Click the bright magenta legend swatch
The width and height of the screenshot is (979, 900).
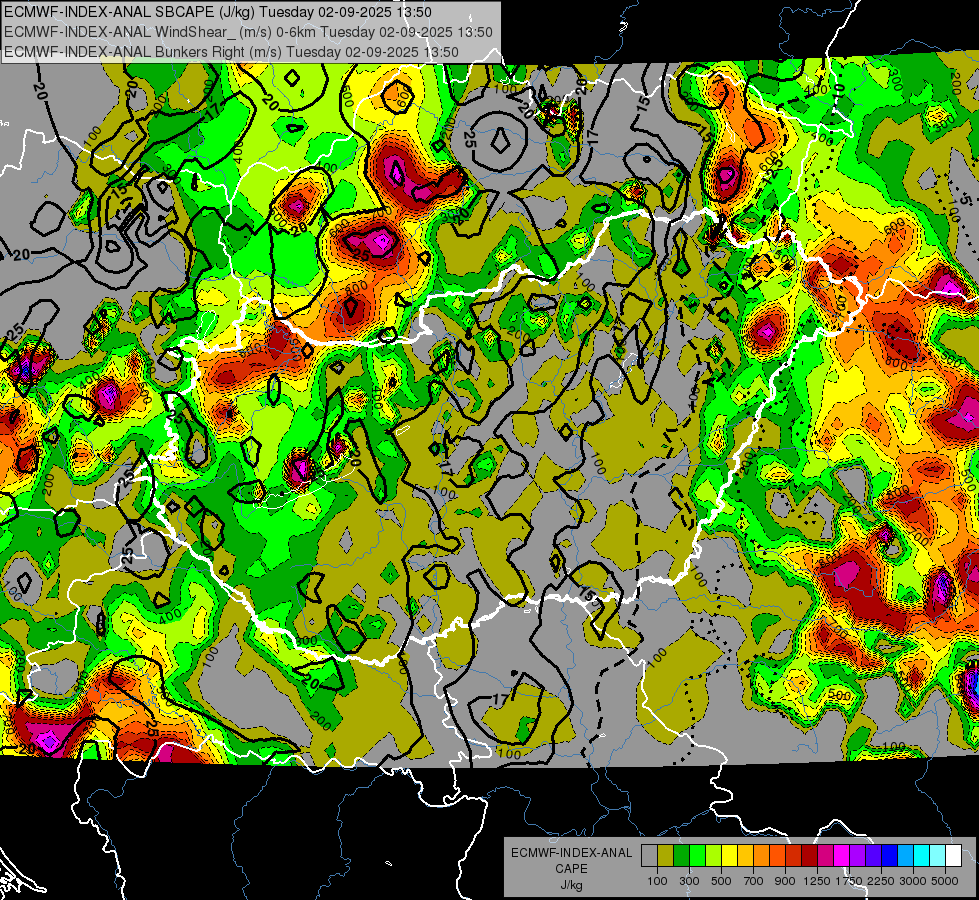842,856
